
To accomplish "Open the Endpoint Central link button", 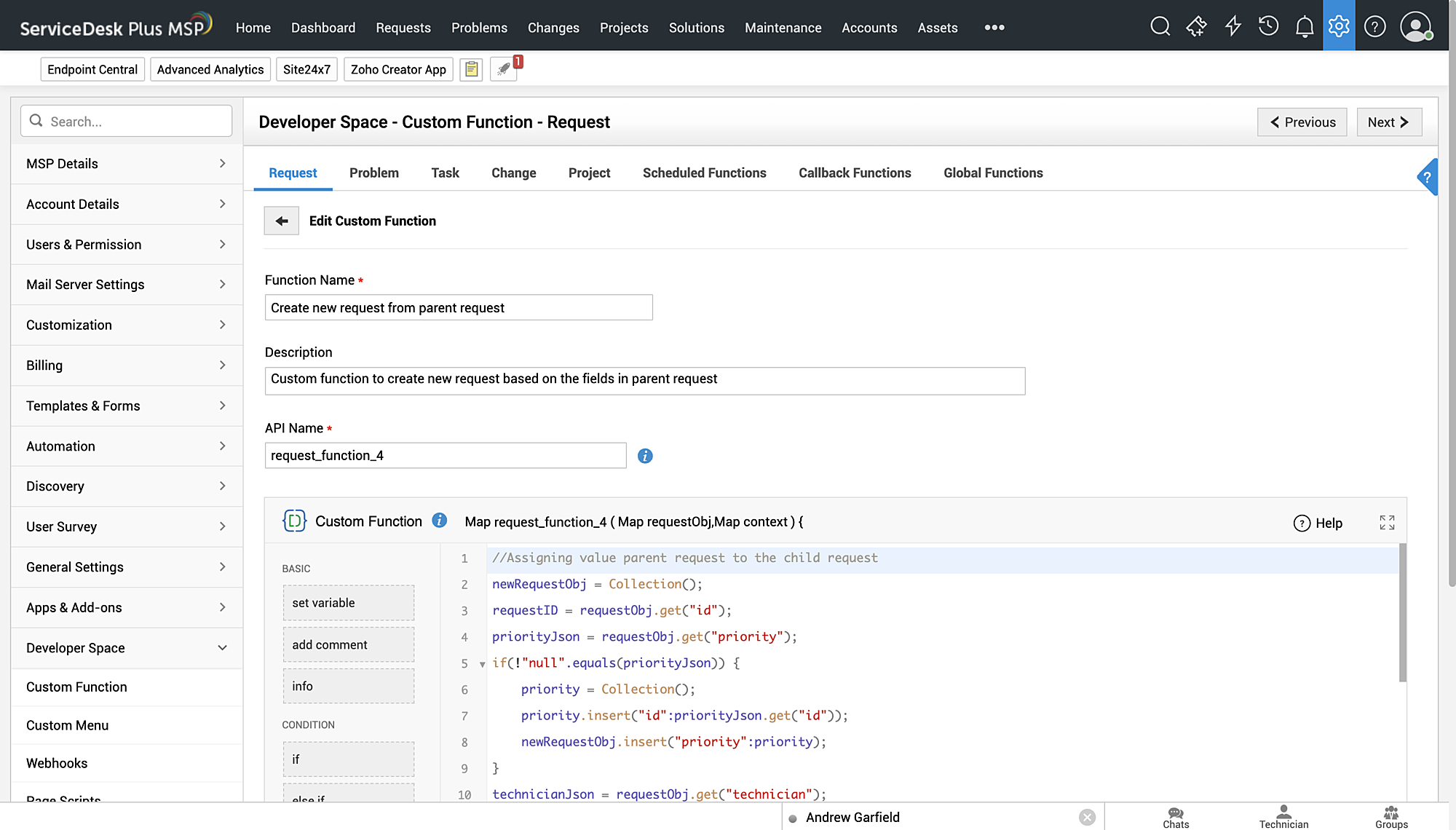I will 92,70.
